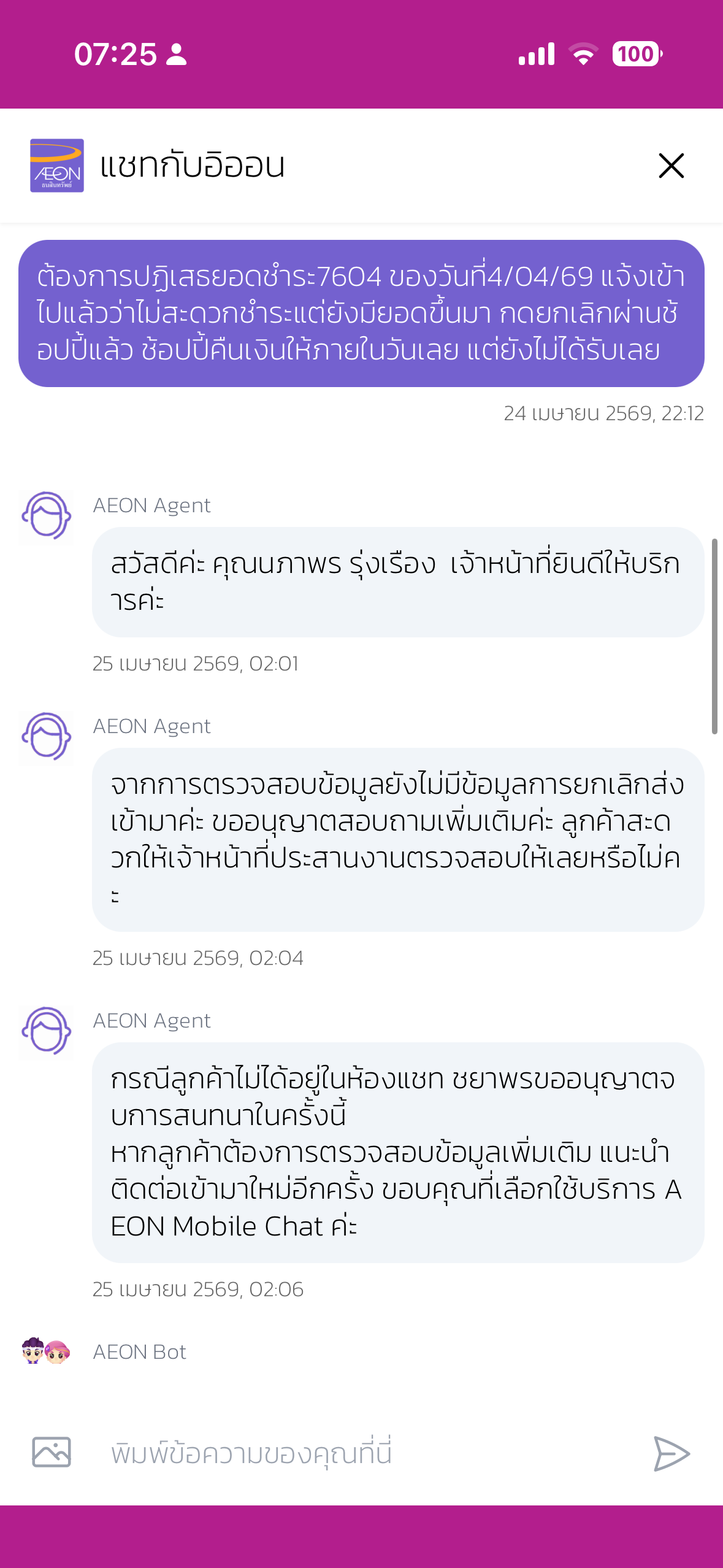Tap the 24 เมษายน 2569, 22:12 timestamp
Viewport: 723px width, 1568px height.
tap(603, 413)
